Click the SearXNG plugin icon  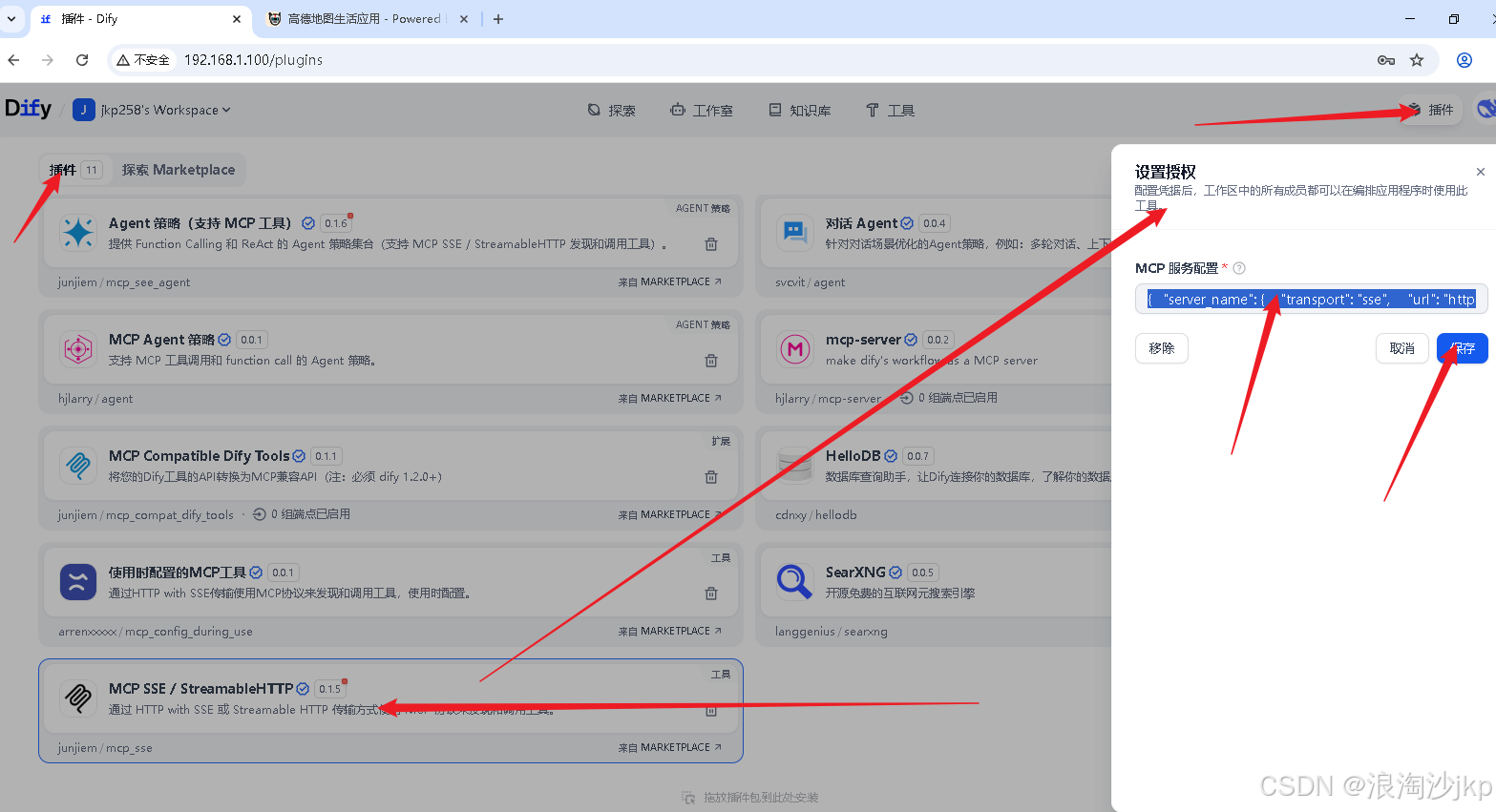pyautogui.click(x=795, y=582)
